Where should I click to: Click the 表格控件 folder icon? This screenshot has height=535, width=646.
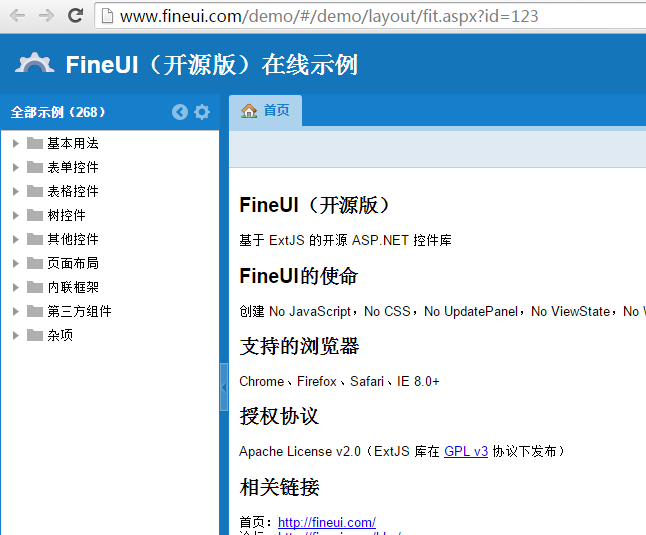coord(35,191)
